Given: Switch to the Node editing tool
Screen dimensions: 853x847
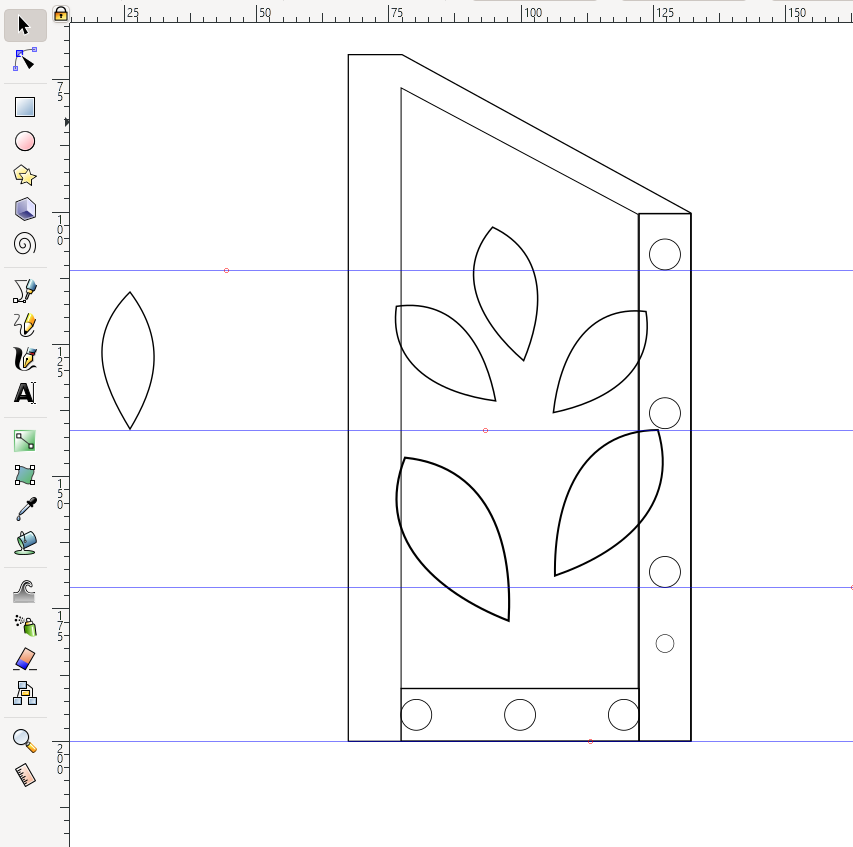Looking at the screenshot, I should point(25,60).
